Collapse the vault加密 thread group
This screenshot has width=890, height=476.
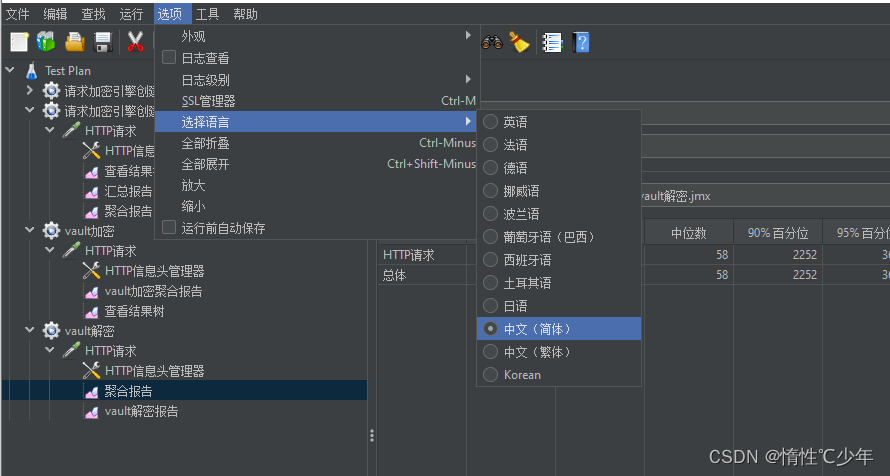(x=30, y=230)
